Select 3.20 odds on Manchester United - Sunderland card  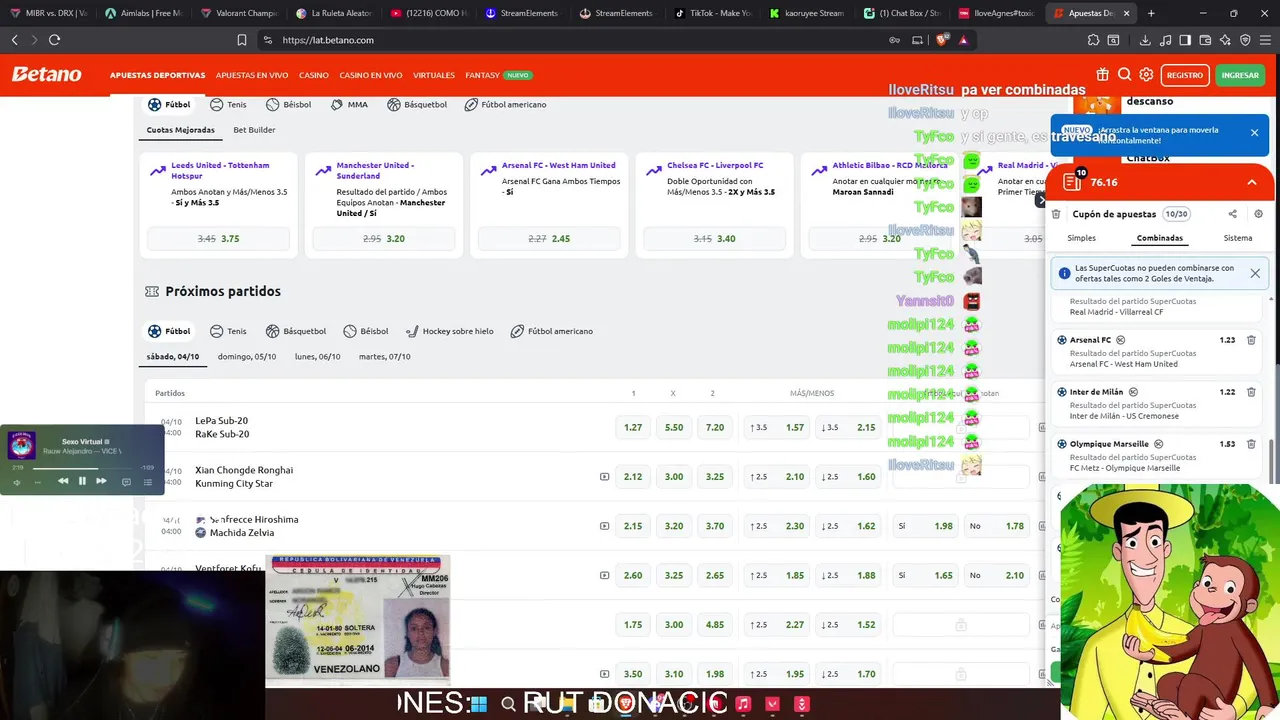coord(384,239)
